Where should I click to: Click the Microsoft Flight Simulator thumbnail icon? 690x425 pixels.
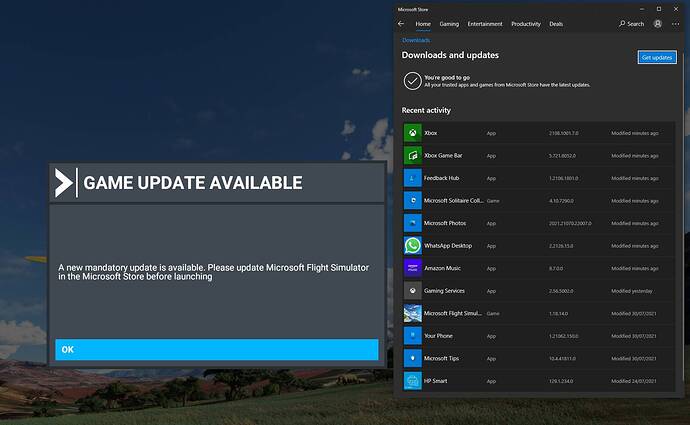(412, 313)
